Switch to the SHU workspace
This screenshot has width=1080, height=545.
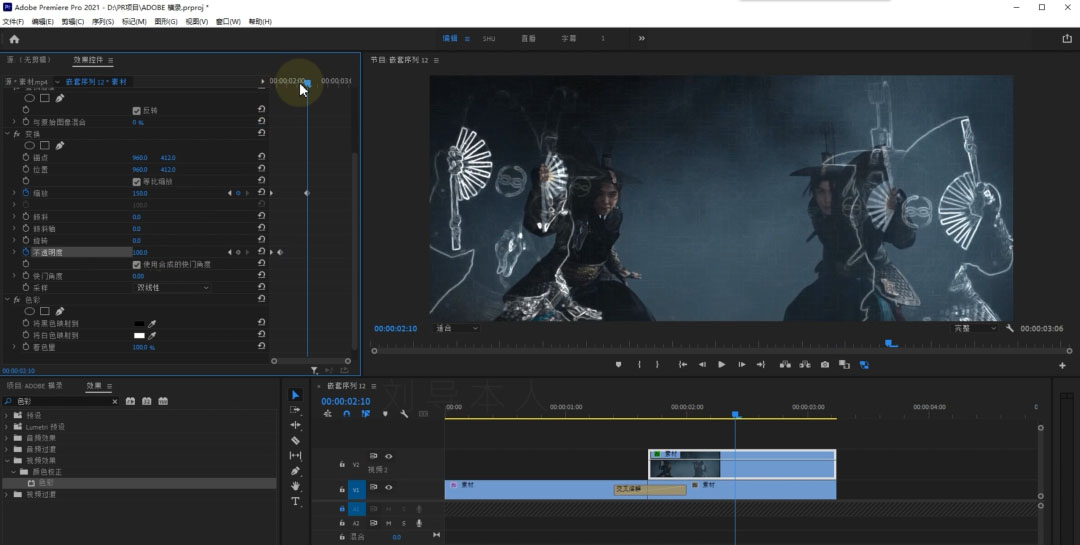pos(489,39)
